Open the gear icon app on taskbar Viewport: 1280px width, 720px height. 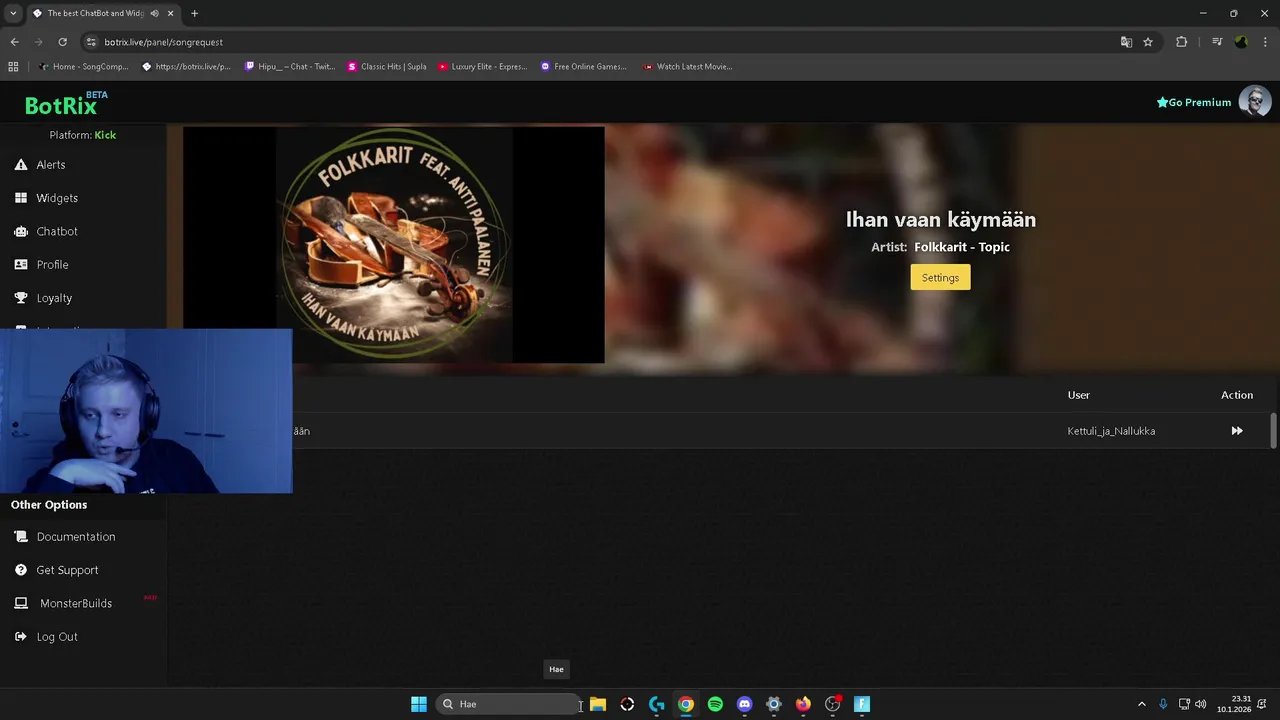(774, 704)
